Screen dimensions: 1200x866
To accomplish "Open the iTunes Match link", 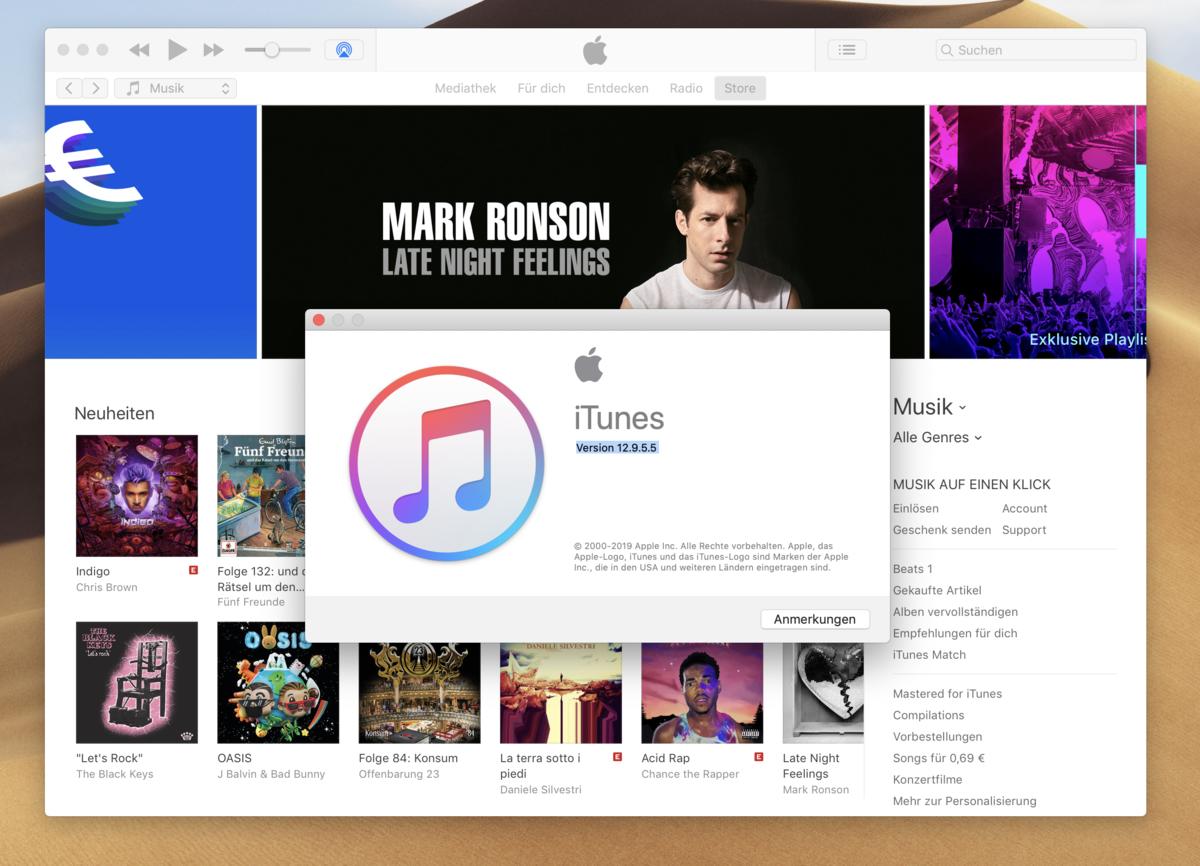I will click(929, 655).
